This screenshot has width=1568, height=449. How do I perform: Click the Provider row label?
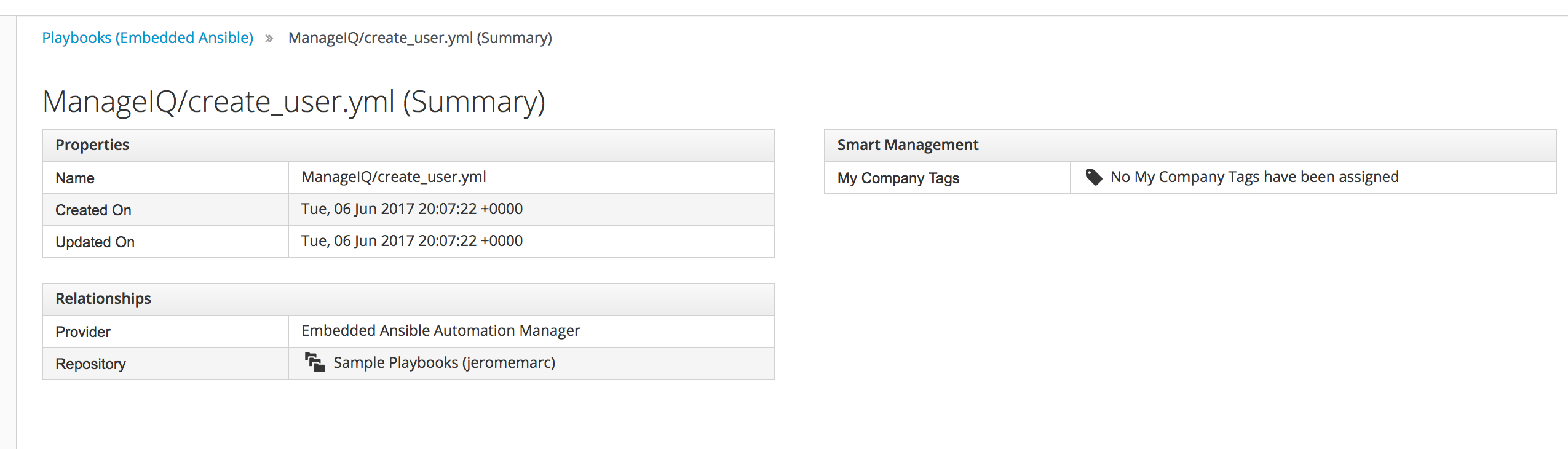pos(83,332)
